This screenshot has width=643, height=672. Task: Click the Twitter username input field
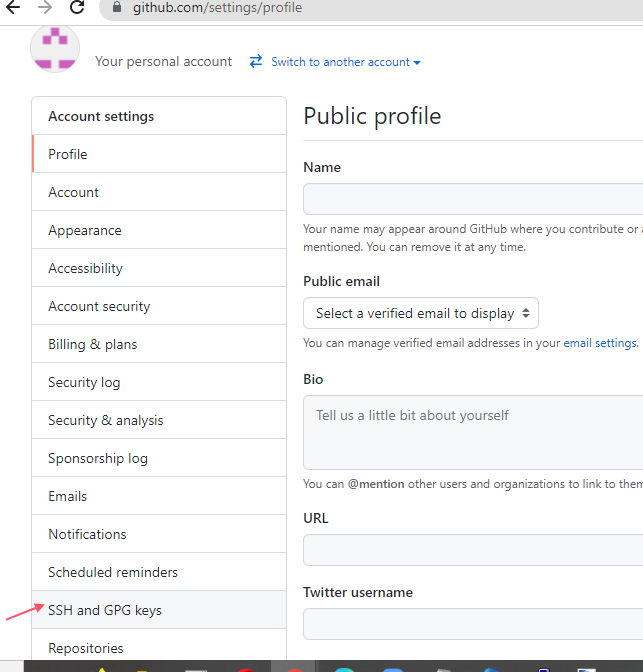pos(473,624)
